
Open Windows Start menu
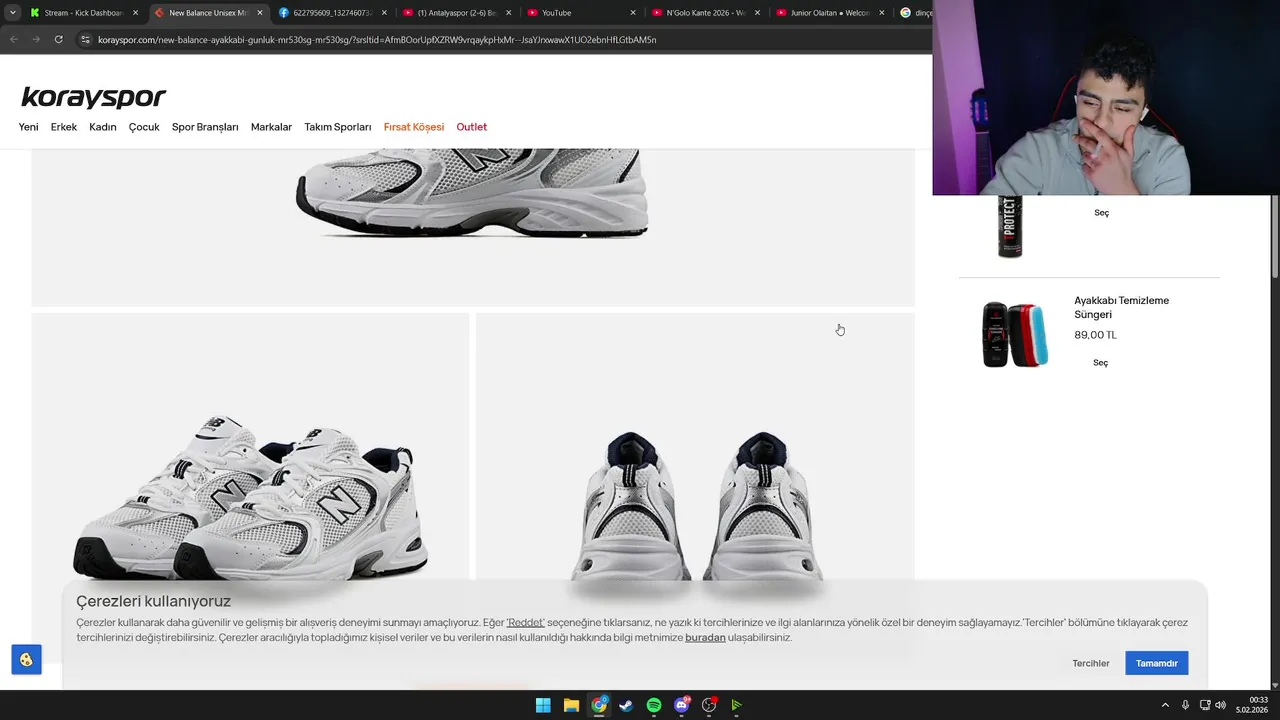pyautogui.click(x=543, y=705)
